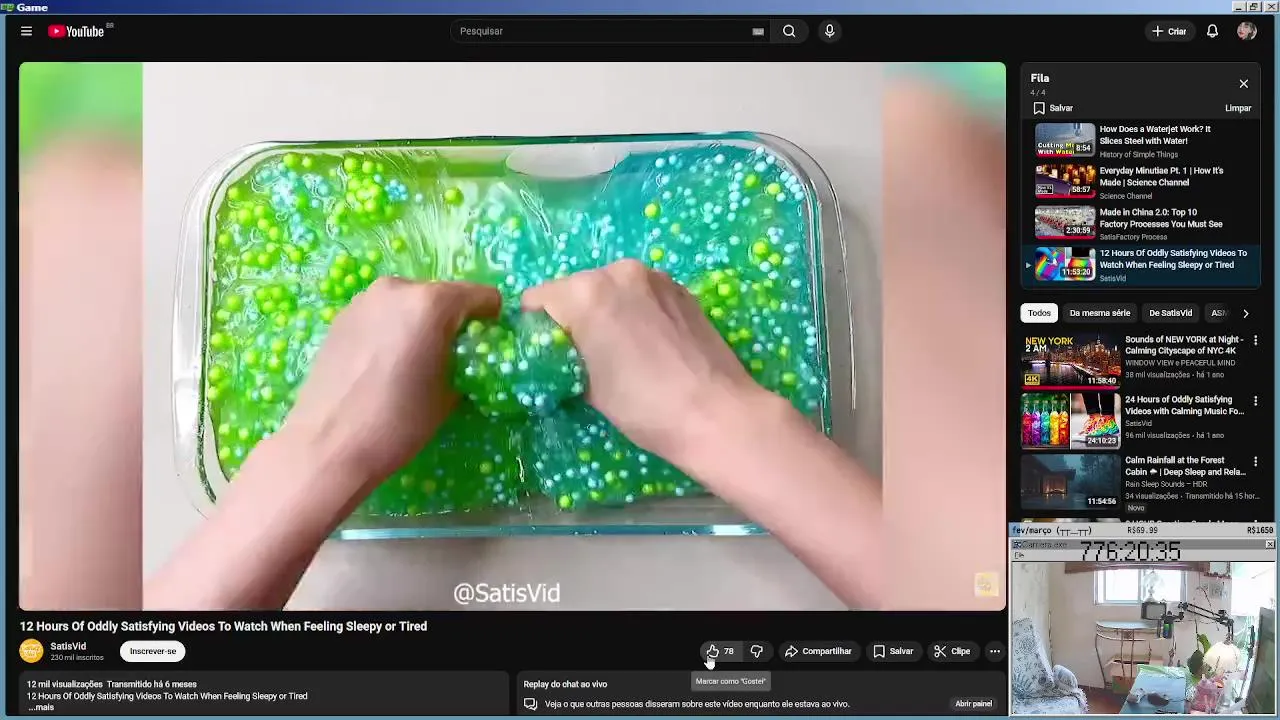Dislike the video with the thumbs-down
The image size is (1280, 720).
click(756, 651)
